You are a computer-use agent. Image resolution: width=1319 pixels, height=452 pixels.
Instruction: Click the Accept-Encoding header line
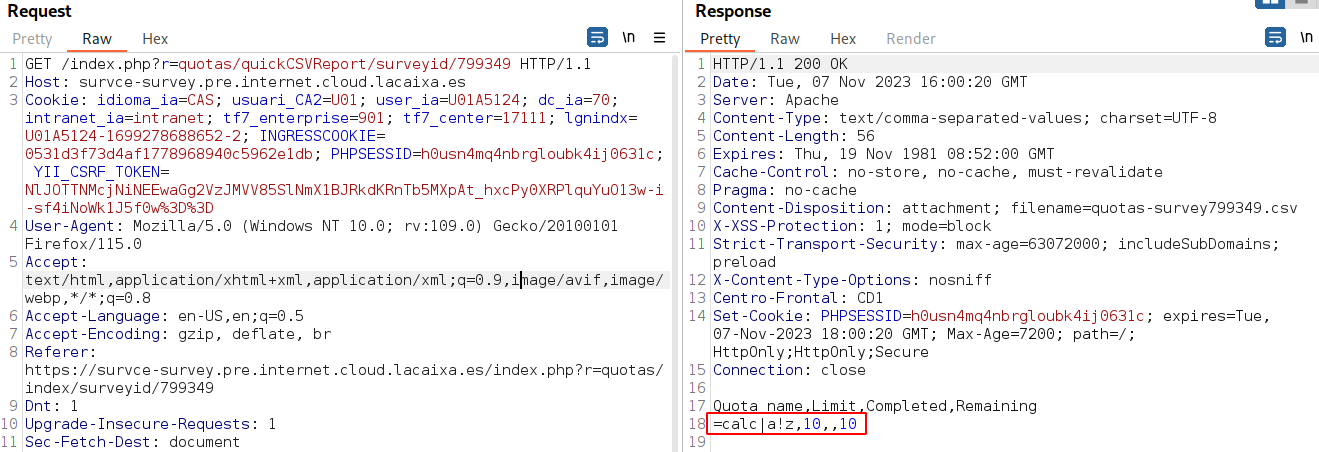point(178,334)
